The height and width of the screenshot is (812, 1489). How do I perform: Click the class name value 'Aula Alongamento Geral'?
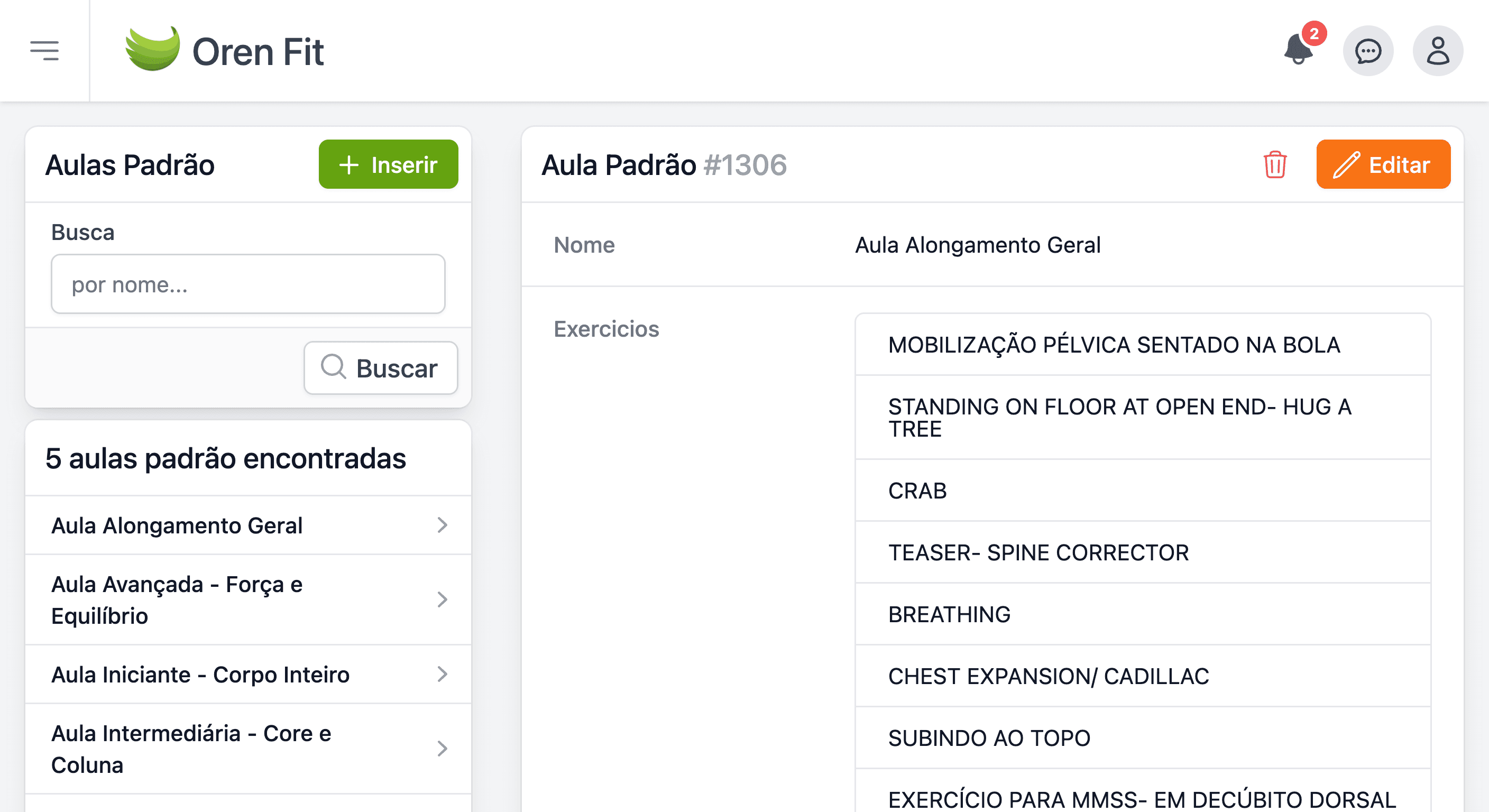click(978, 245)
